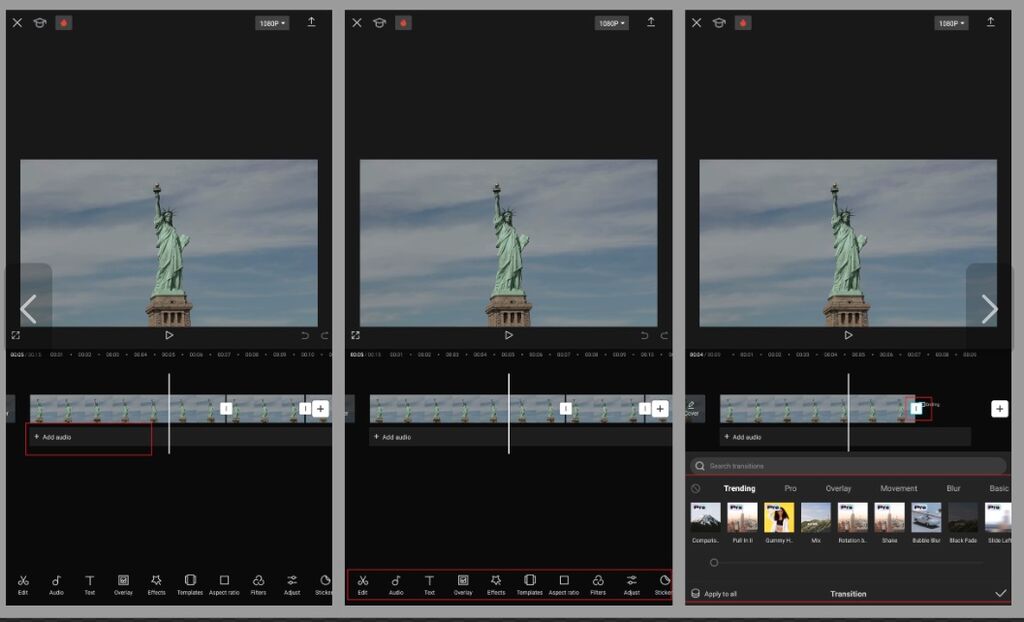Screen dimensions: 1024x622
Task: Play the preview in the third screen
Action: tap(848, 335)
